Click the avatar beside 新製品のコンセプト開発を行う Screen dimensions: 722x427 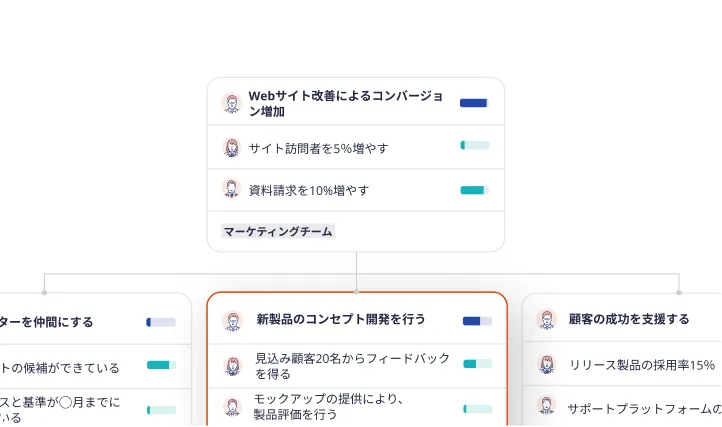(x=232, y=321)
